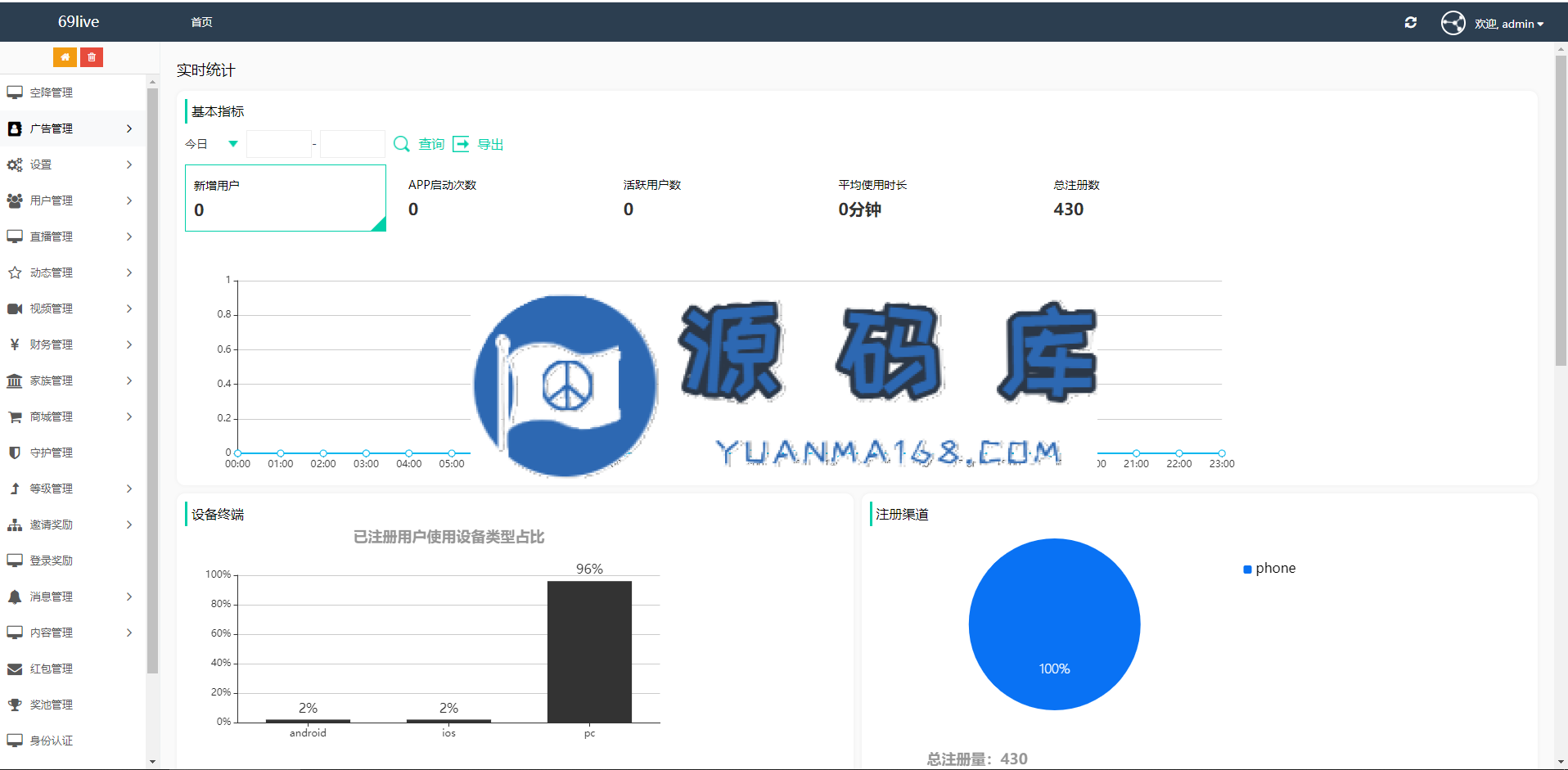Expand 等级管理 submenu chevron

pyautogui.click(x=129, y=489)
